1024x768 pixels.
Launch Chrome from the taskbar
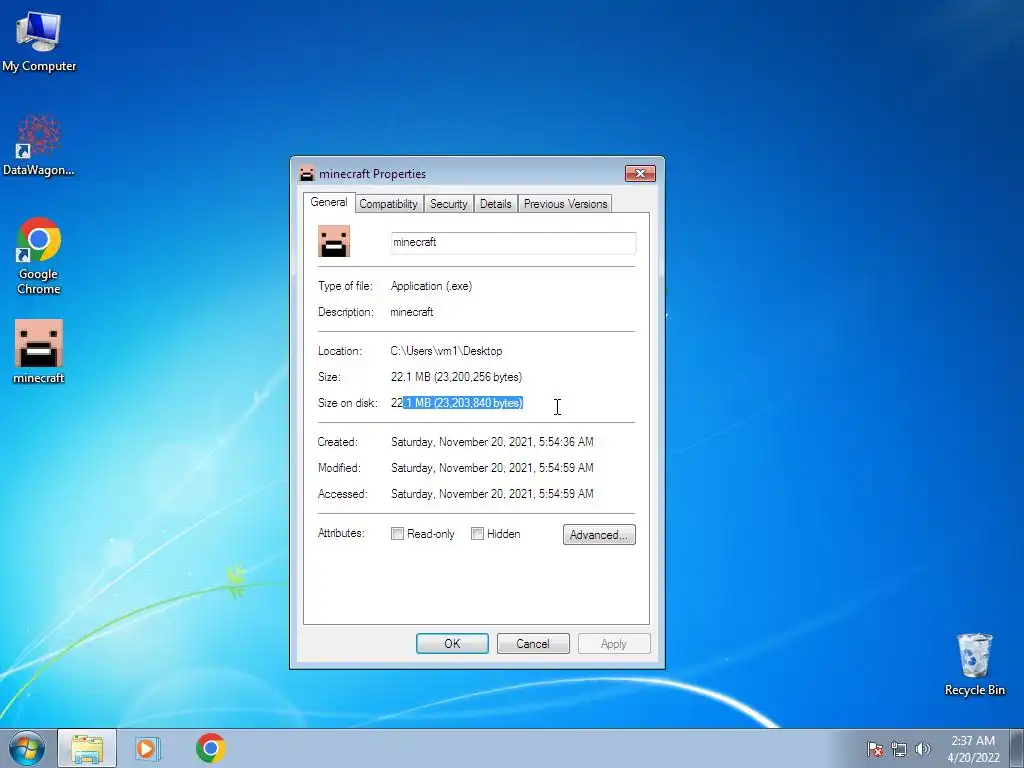tap(210, 748)
